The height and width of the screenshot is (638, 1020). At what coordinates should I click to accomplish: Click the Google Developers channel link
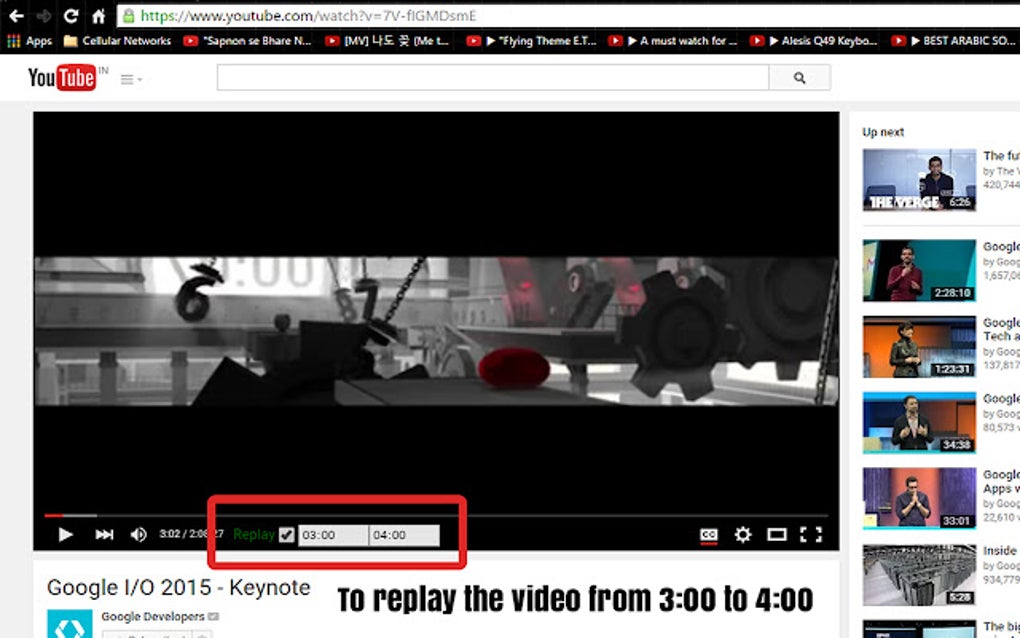click(153, 617)
